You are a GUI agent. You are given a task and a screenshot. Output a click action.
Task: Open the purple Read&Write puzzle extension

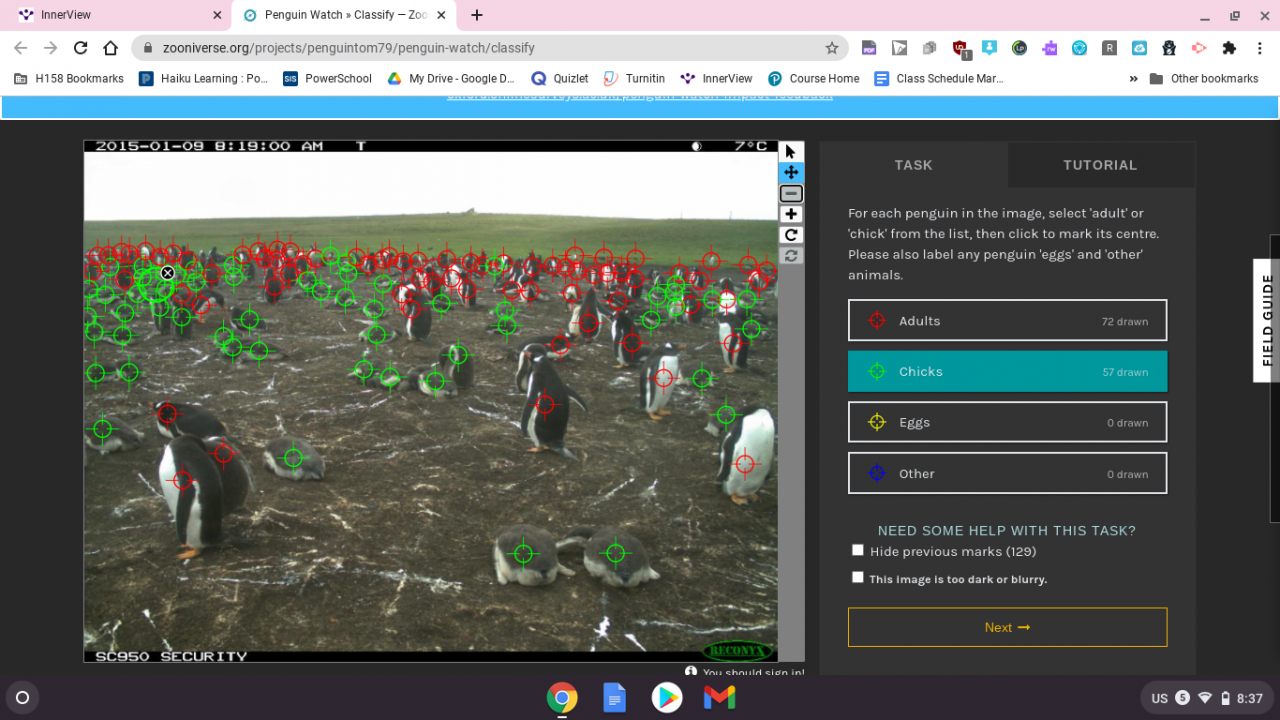pyautogui.click(x=1049, y=48)
